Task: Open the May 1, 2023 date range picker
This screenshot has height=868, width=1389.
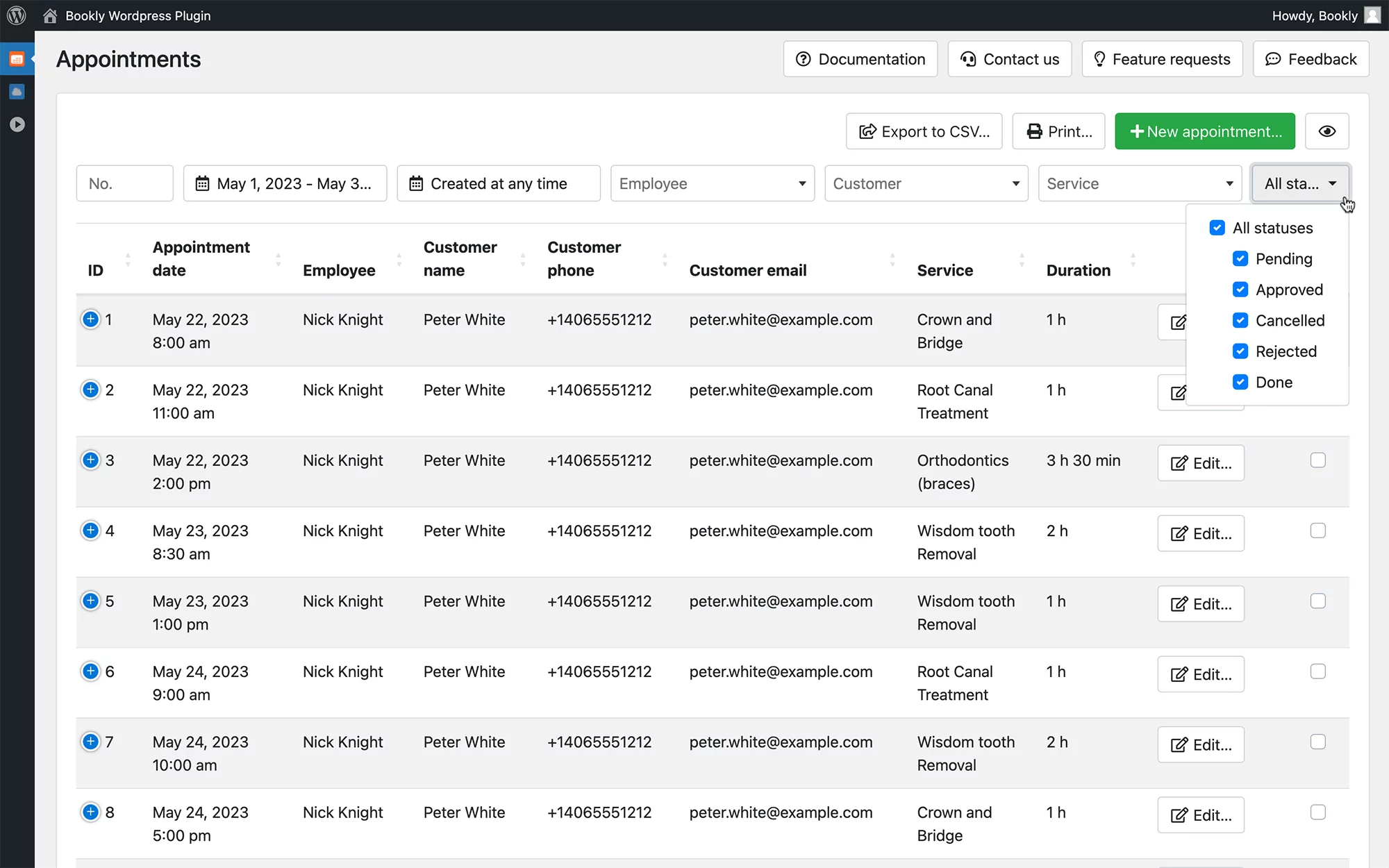Action: pos(285,183)
